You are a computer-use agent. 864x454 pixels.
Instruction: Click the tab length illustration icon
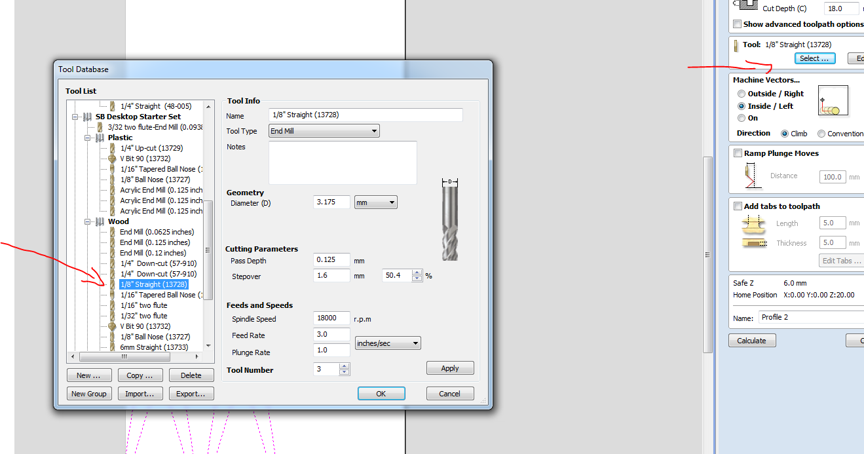[x=754, y=223]
